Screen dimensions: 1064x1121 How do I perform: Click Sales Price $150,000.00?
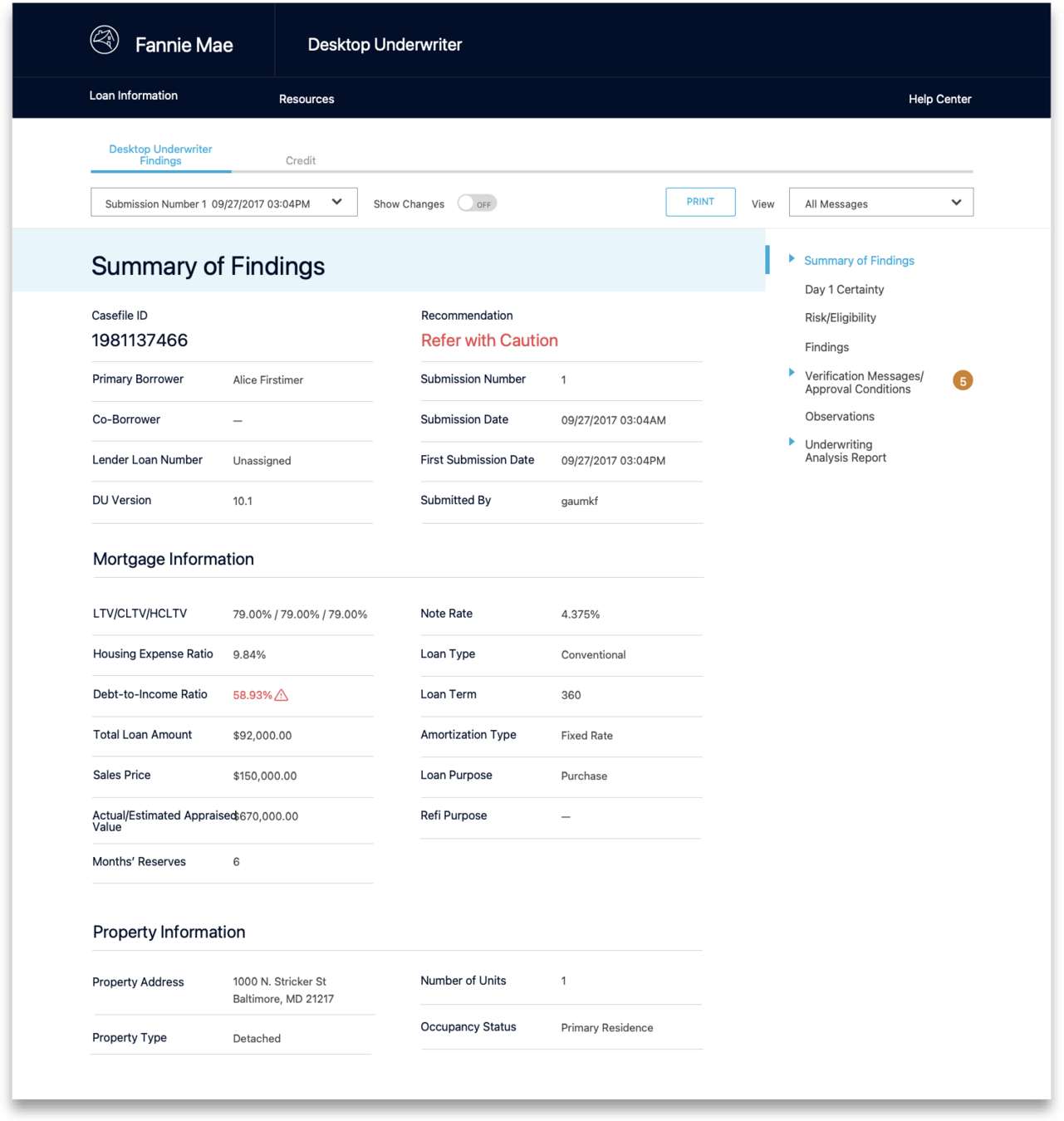[264, 776]
